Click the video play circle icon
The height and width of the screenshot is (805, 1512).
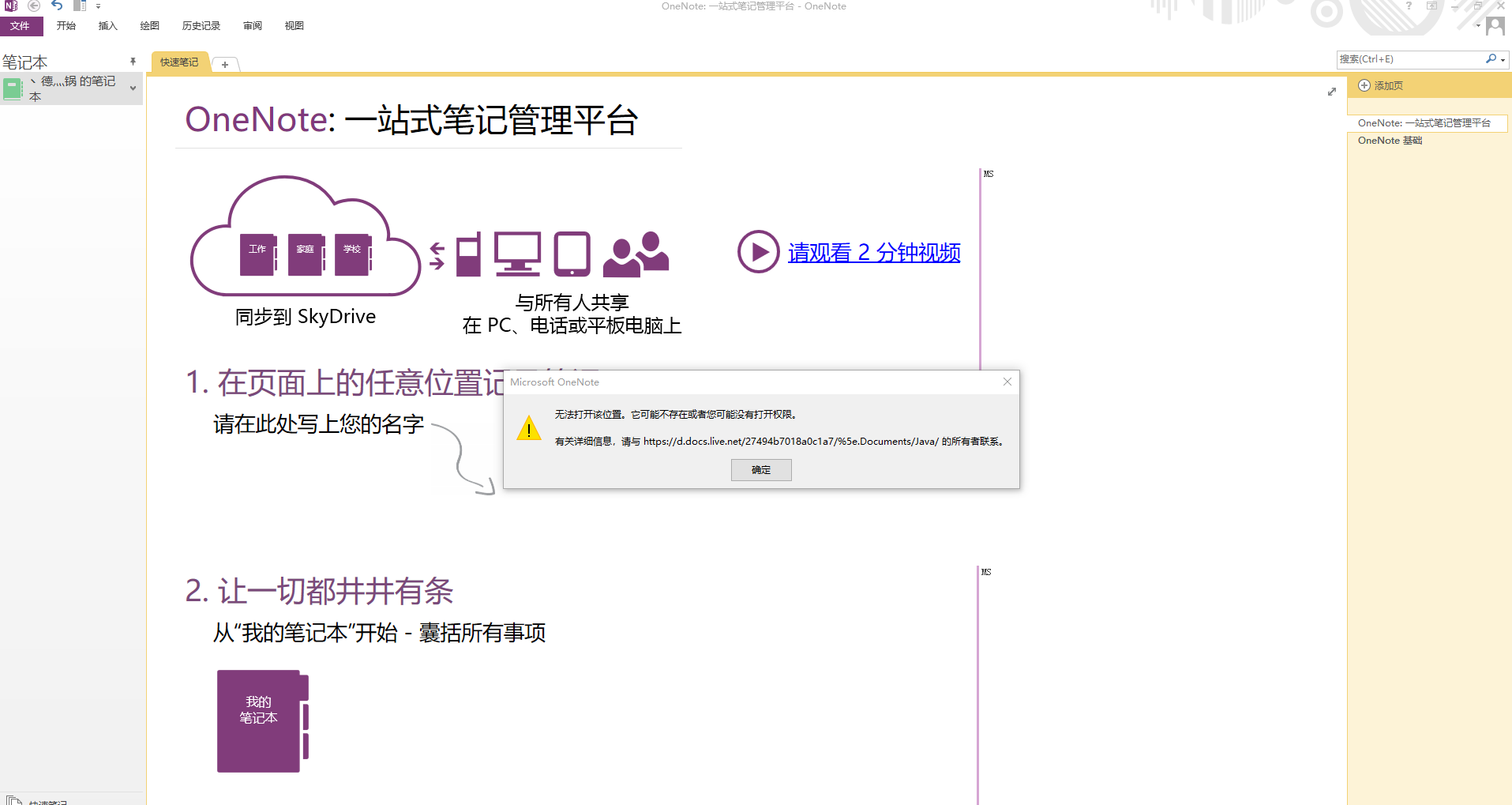758,252
